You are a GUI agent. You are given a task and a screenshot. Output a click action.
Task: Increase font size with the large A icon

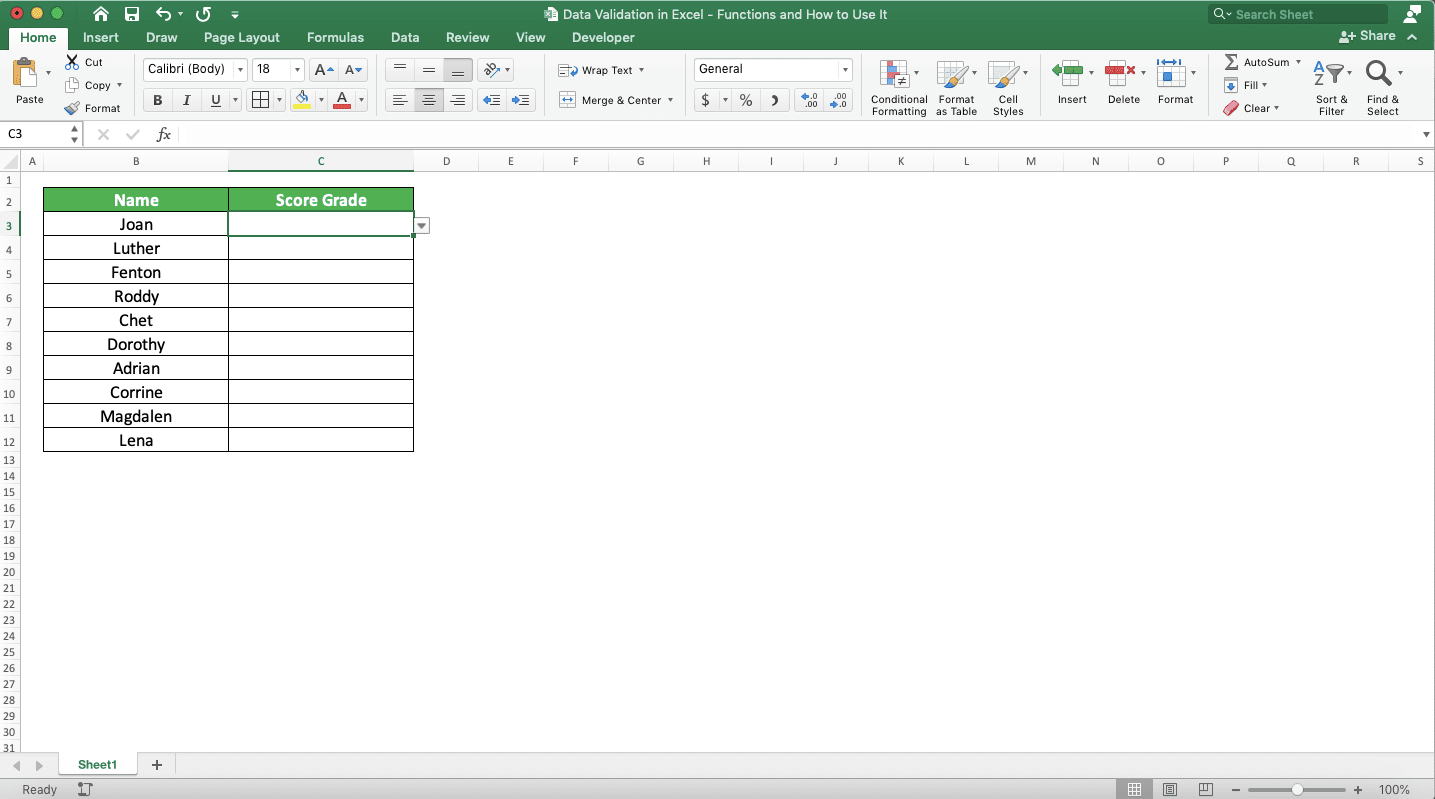click(x=323, y=70)
